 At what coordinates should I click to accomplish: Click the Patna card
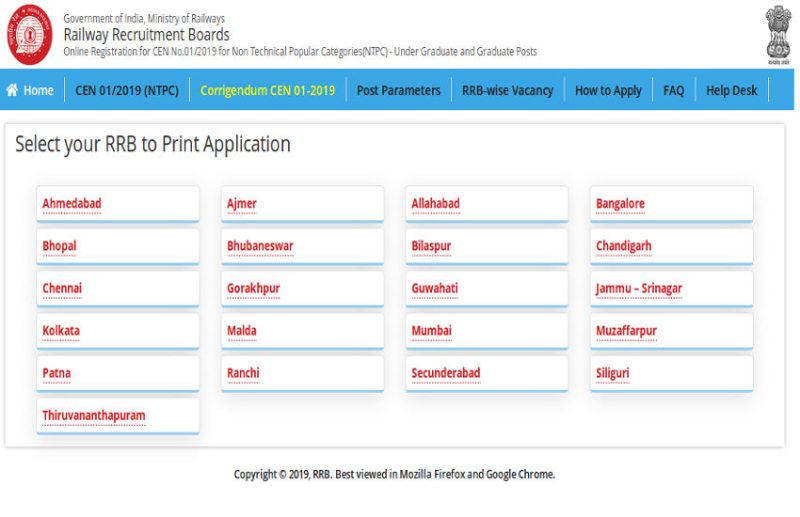(x=118, y=373)
